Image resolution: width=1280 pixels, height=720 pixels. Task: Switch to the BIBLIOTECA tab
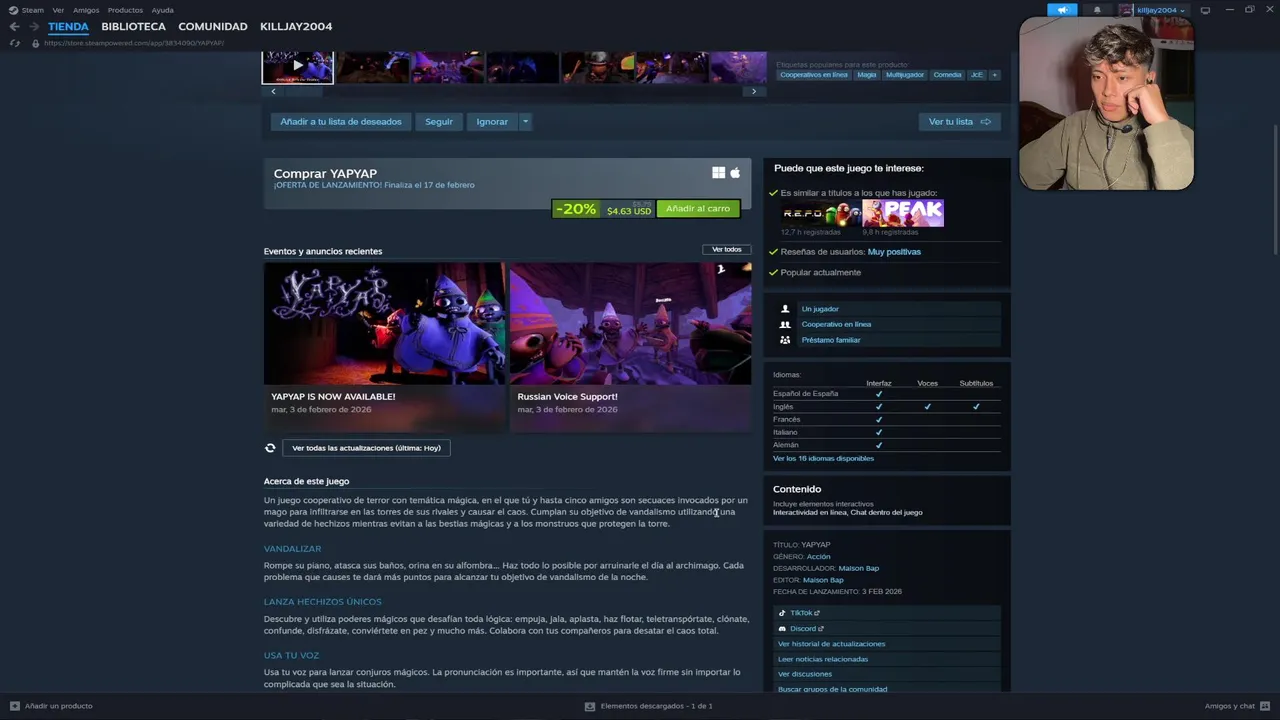click(x=133, y=27)
